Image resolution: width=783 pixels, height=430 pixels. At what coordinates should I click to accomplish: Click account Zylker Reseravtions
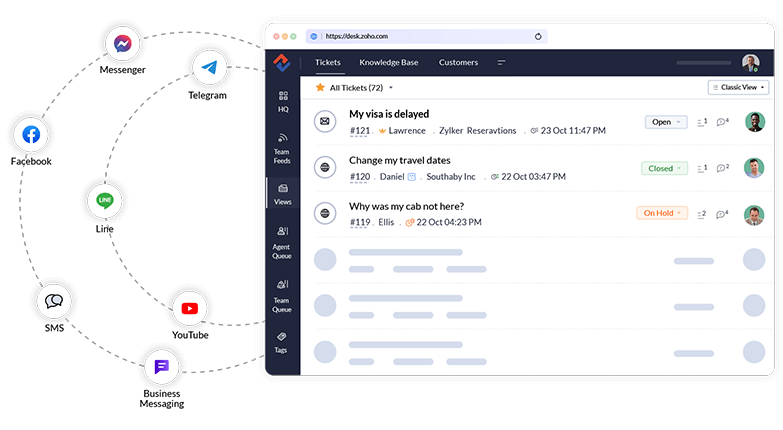tap(477, 131)
